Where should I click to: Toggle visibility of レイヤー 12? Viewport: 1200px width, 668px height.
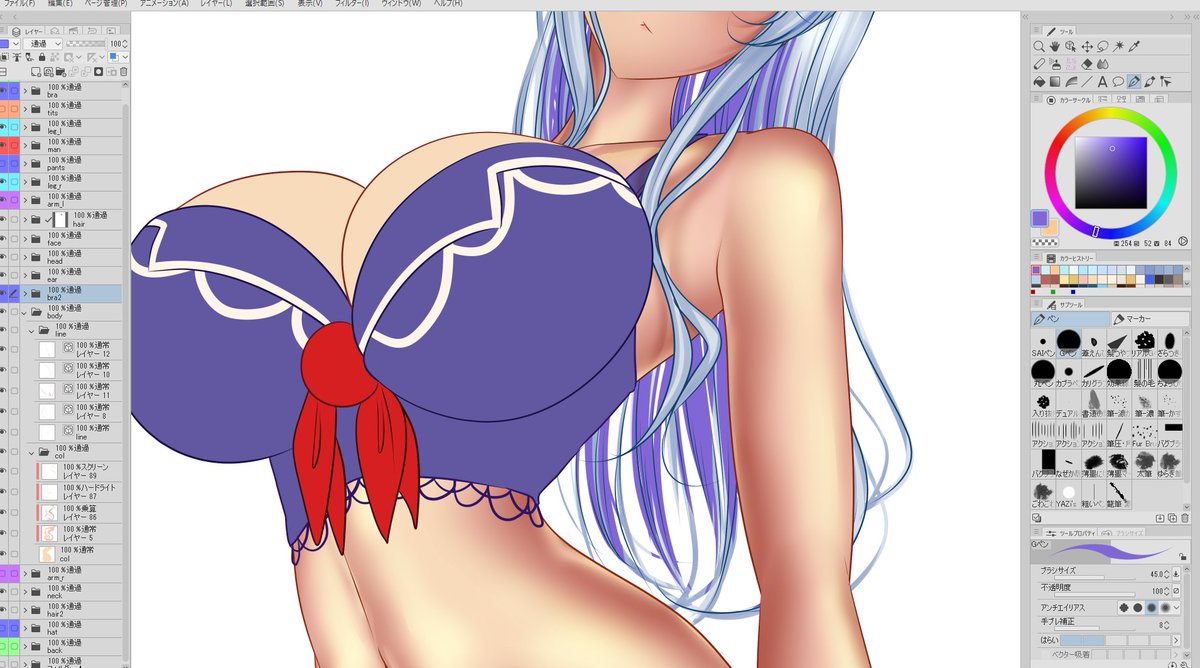point(4,350)
